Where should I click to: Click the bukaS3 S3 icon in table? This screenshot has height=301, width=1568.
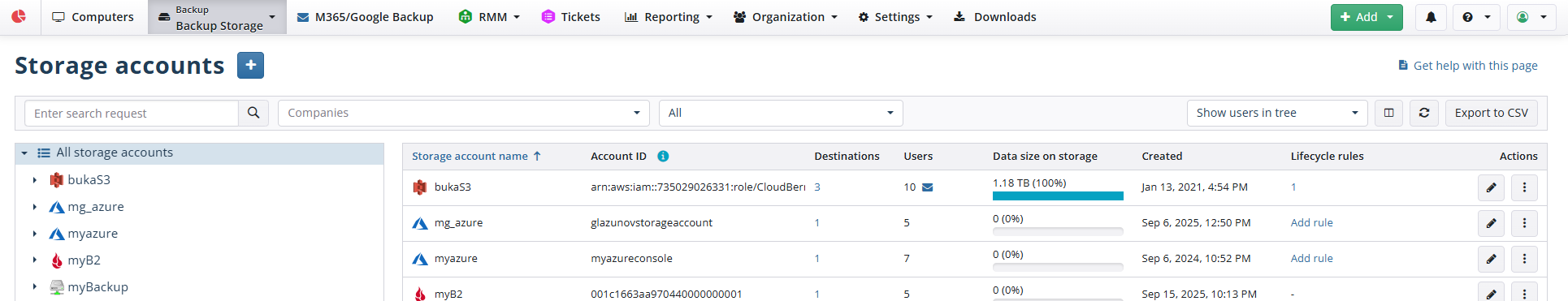420,187
